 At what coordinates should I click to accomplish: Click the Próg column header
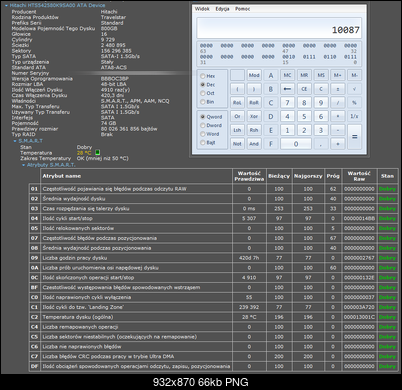click(x=333, y=176)
